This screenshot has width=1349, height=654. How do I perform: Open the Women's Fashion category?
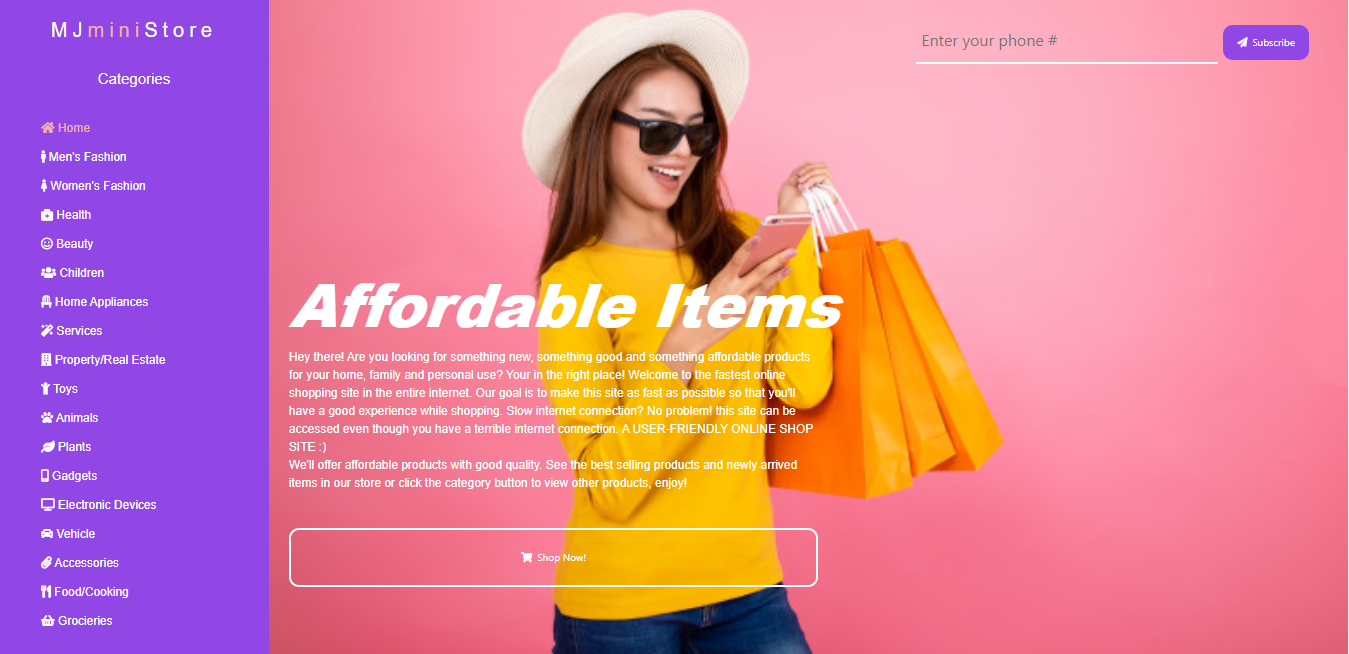point(93,186)
